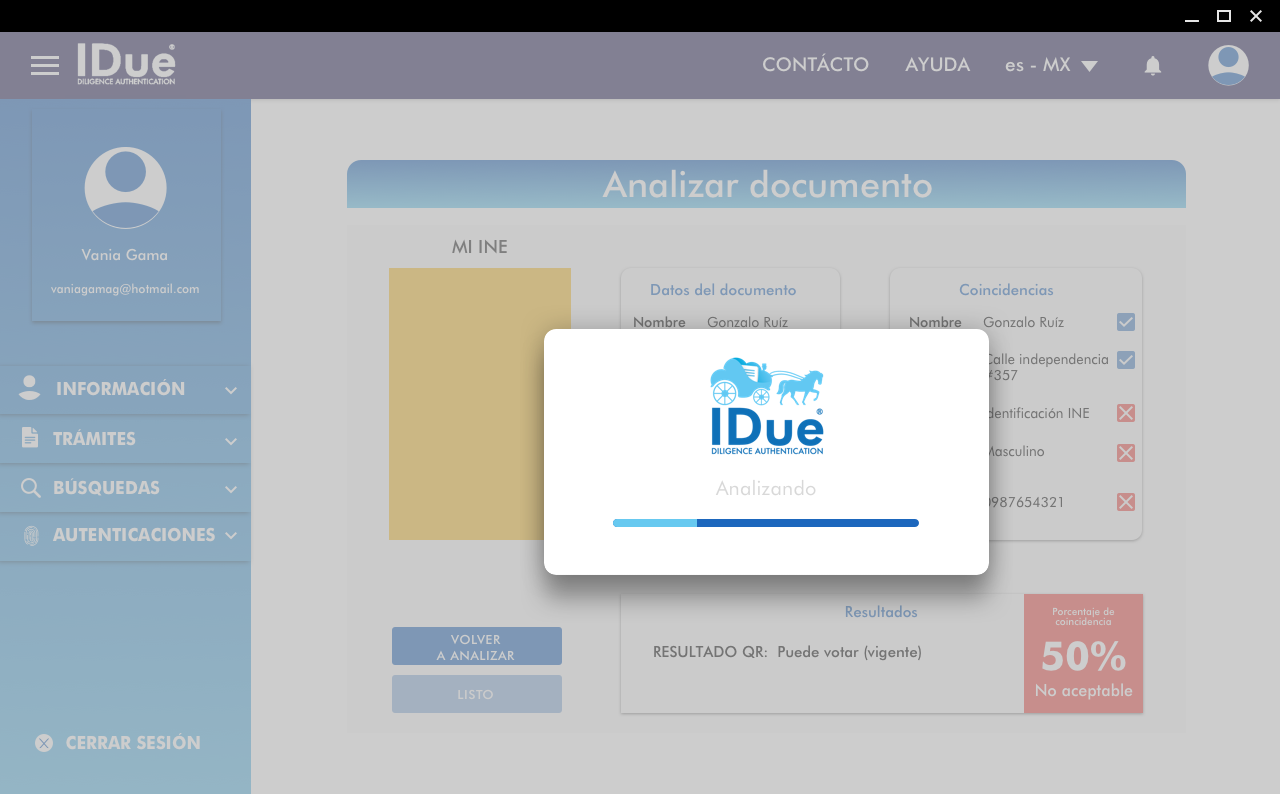Click the person icon beside Información

[30, 389]
